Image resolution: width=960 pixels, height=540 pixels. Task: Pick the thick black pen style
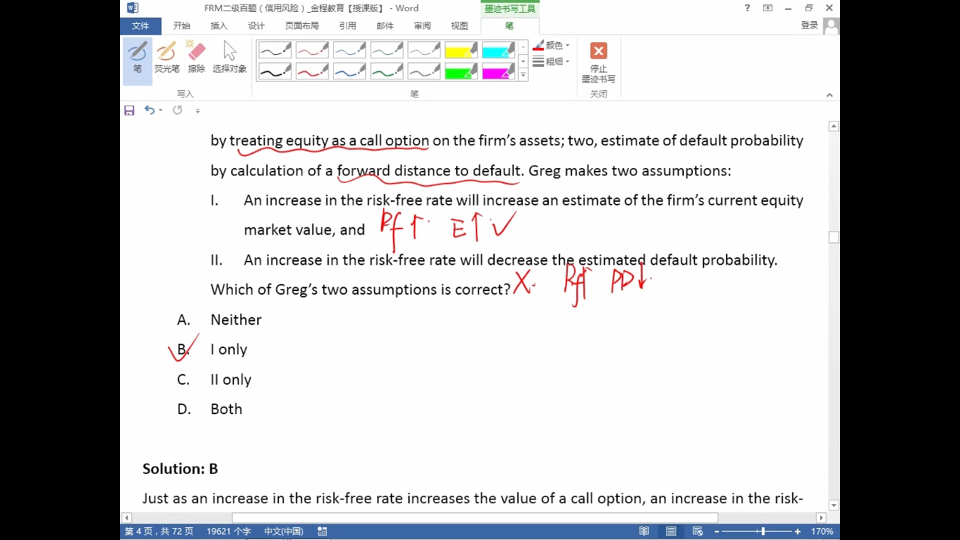275,72
